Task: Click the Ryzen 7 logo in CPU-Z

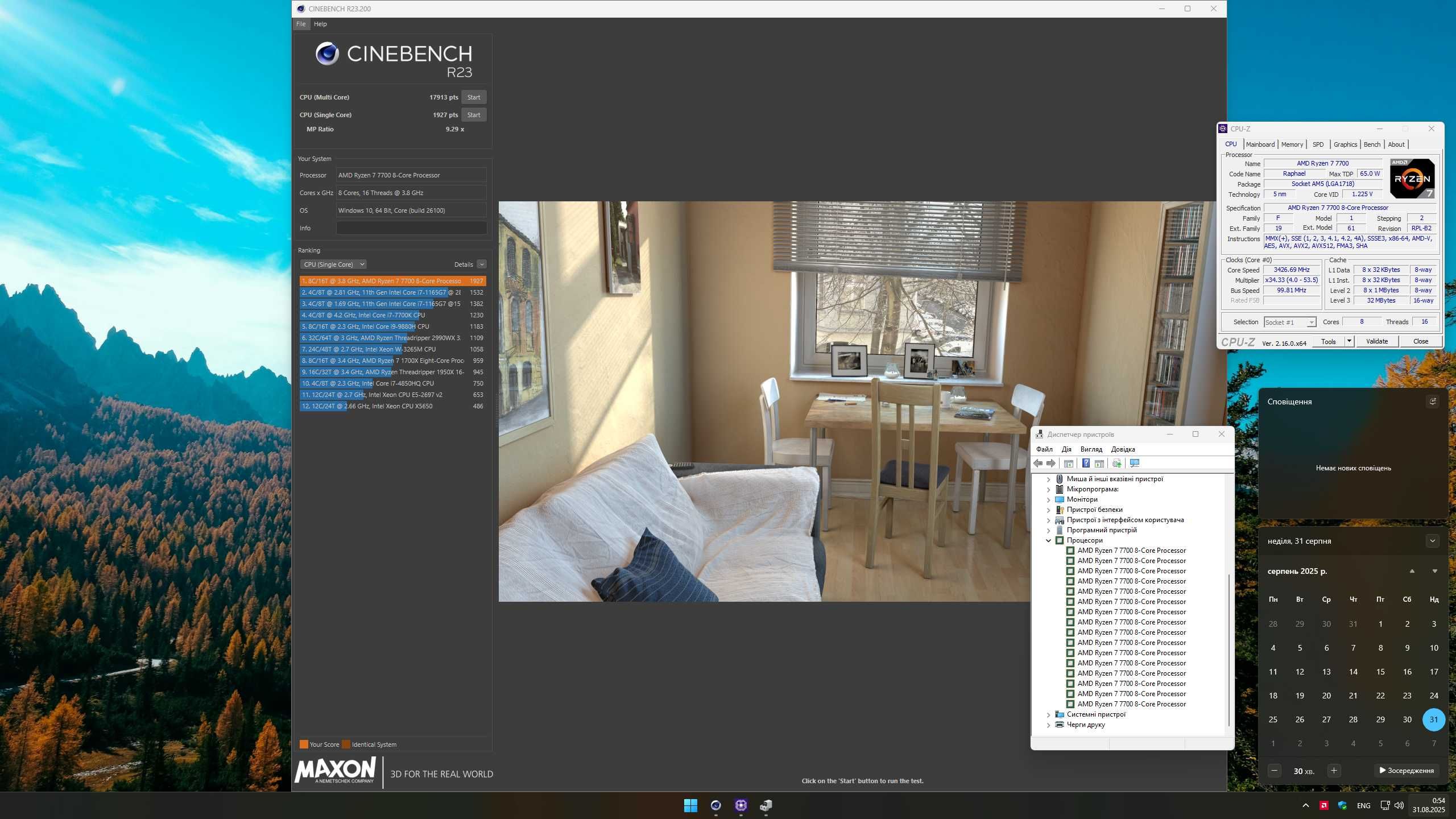Action: click(1412, 178)
